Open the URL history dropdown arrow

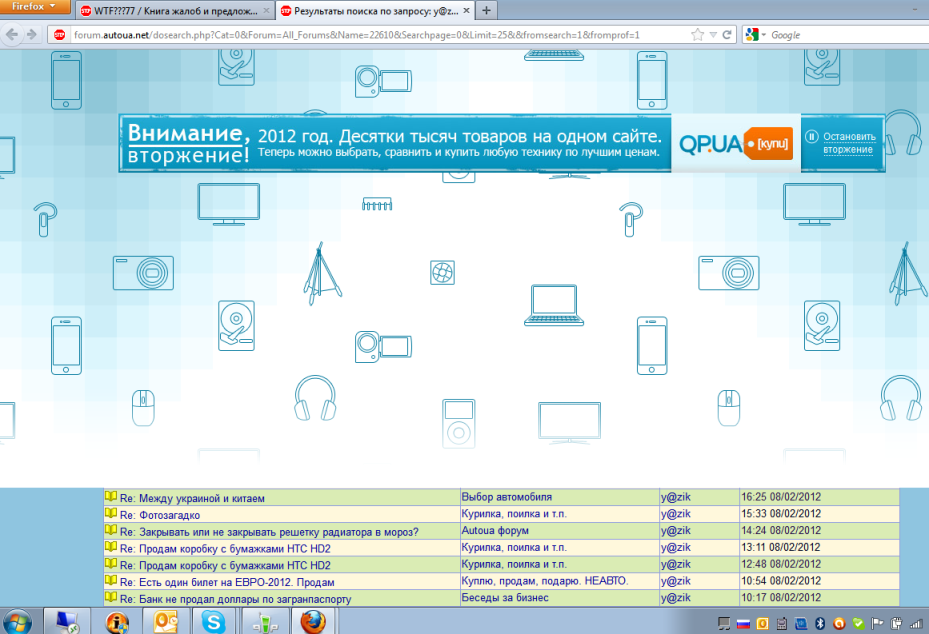click(x=711, y=35)
